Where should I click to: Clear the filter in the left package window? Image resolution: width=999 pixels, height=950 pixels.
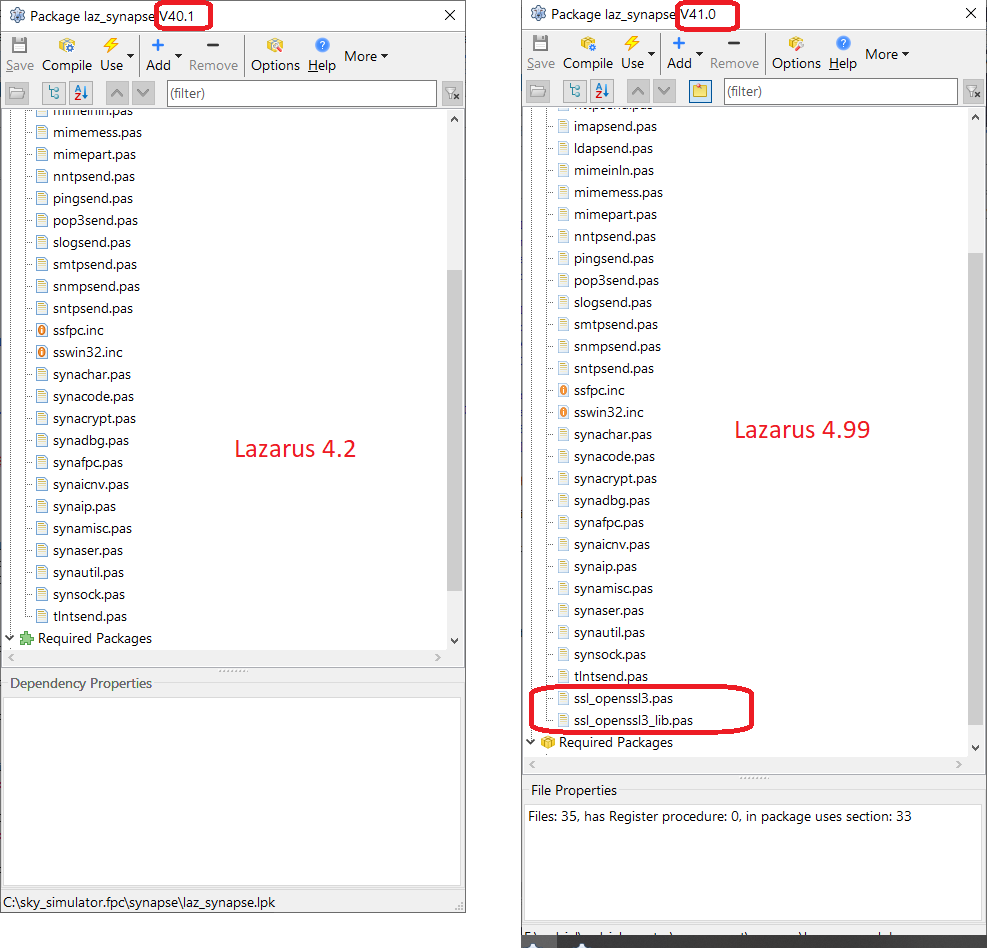point(452,93)
